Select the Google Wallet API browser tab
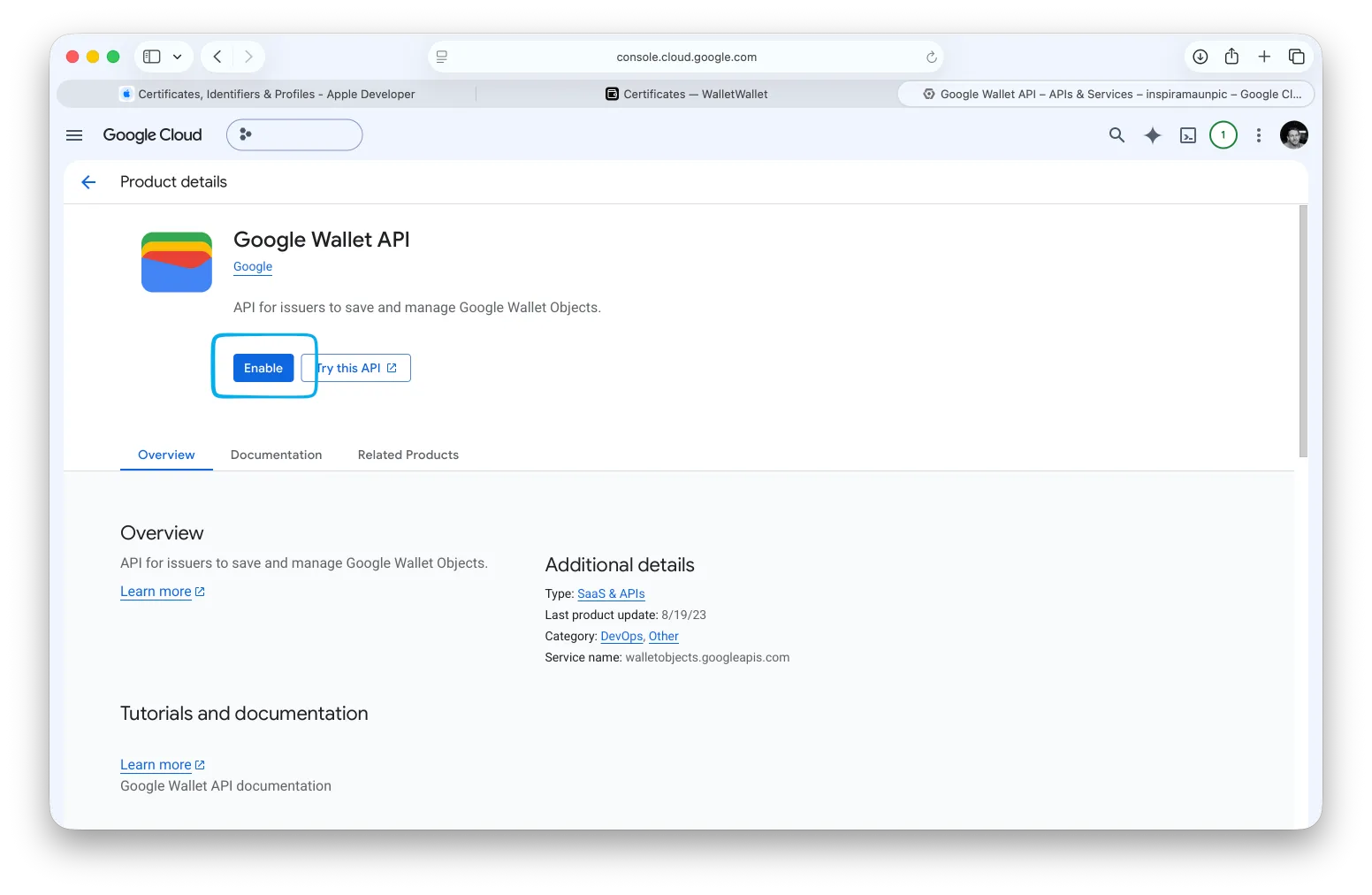 point(1106,94)
